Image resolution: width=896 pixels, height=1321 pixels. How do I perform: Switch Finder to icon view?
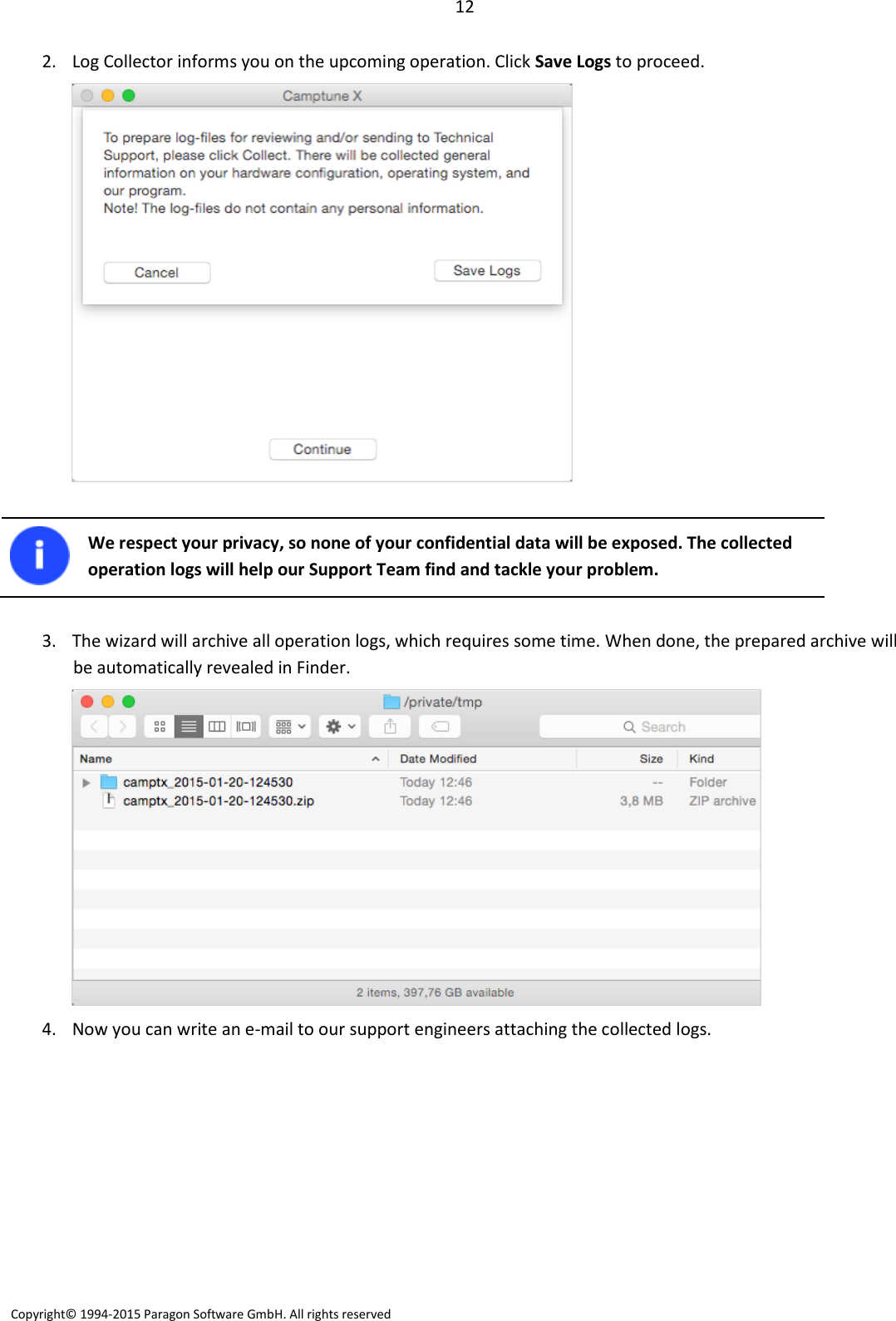pyautogui.click(x=160, y=727)
